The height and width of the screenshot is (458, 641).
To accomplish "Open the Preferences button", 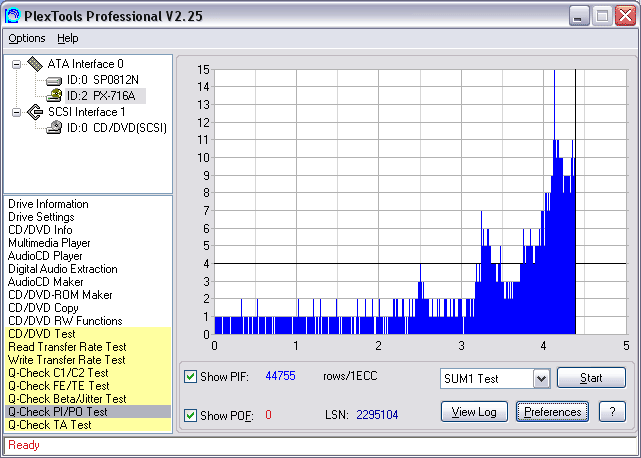I will tap(552, 412).
